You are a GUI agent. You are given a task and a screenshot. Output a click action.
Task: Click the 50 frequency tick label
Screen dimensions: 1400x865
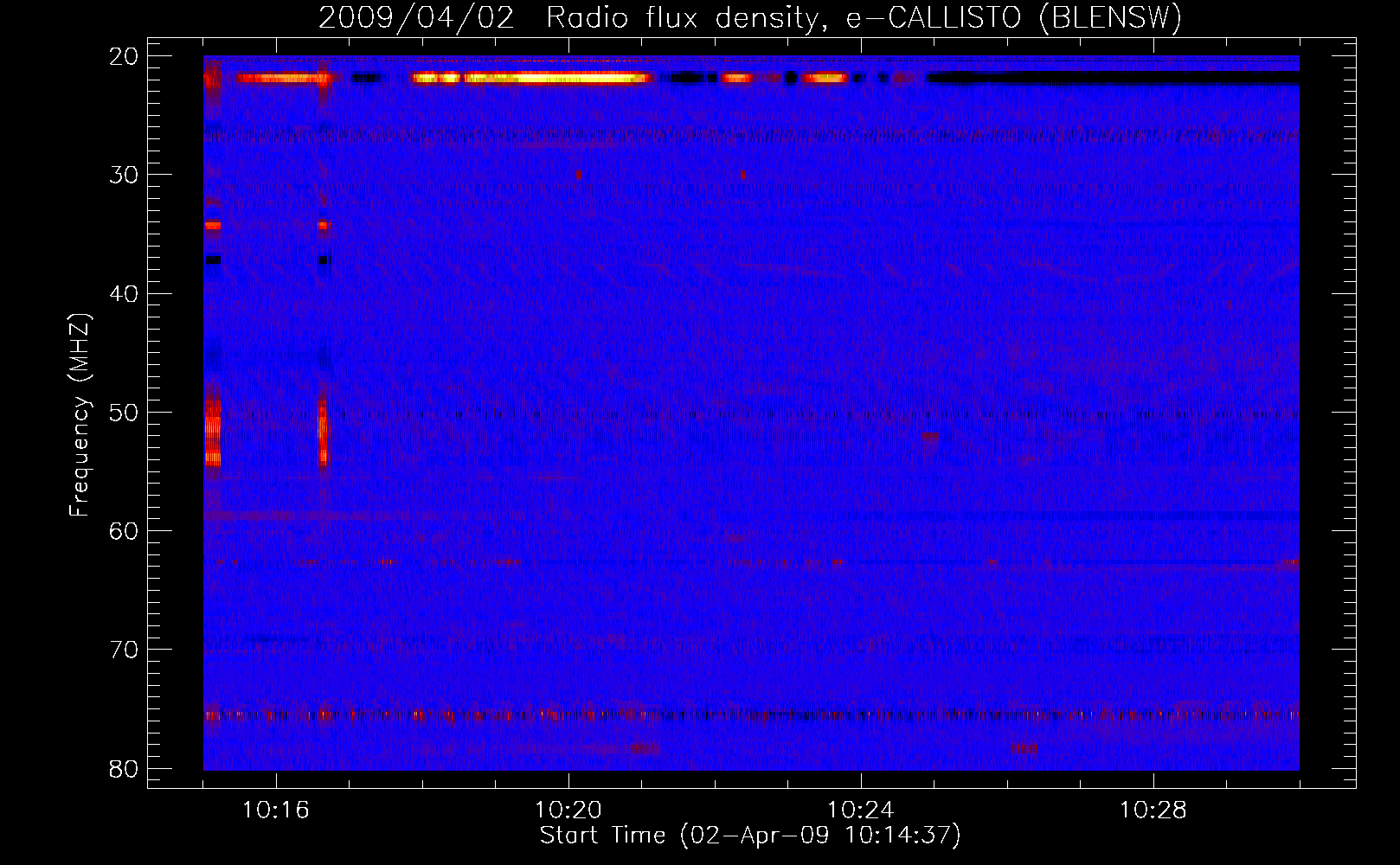(125, 413)
